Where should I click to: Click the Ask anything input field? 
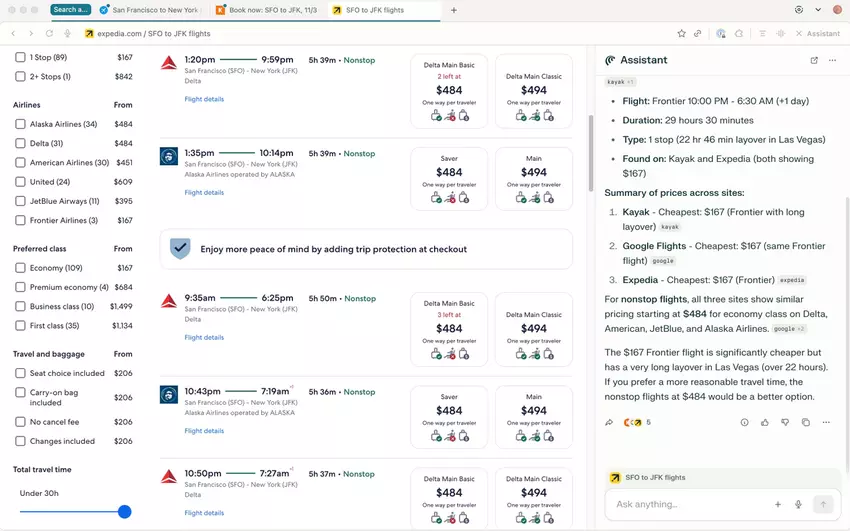[x=690, y=505]
